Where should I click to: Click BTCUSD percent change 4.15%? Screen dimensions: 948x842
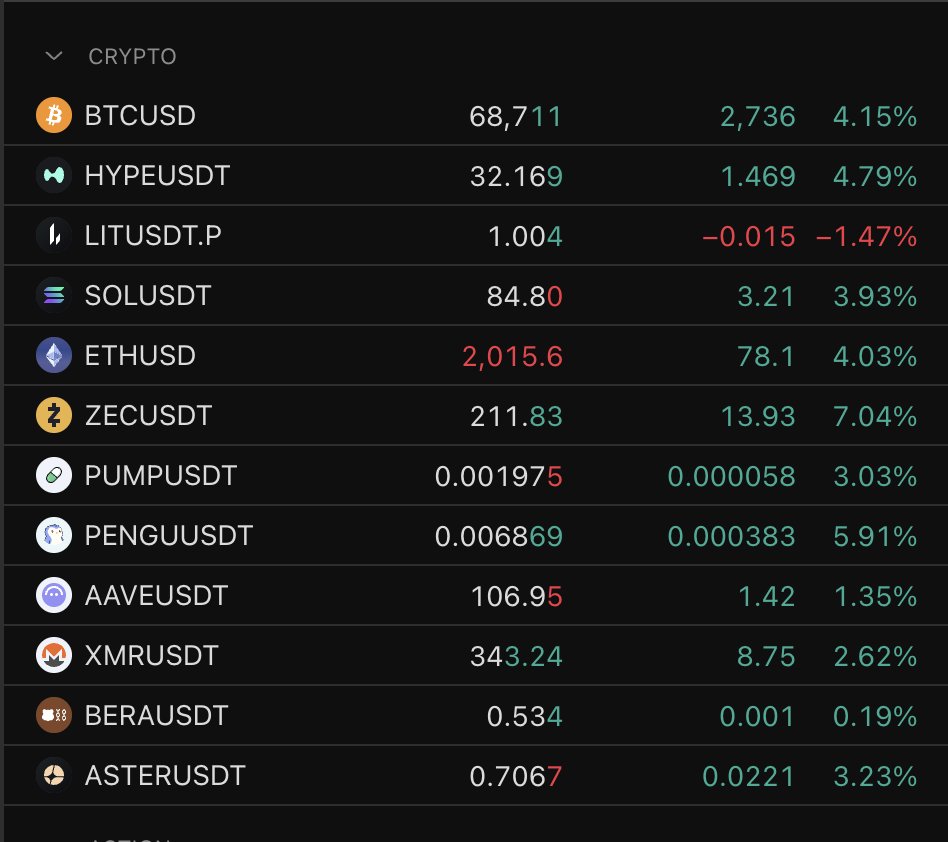tap(875, 117)
